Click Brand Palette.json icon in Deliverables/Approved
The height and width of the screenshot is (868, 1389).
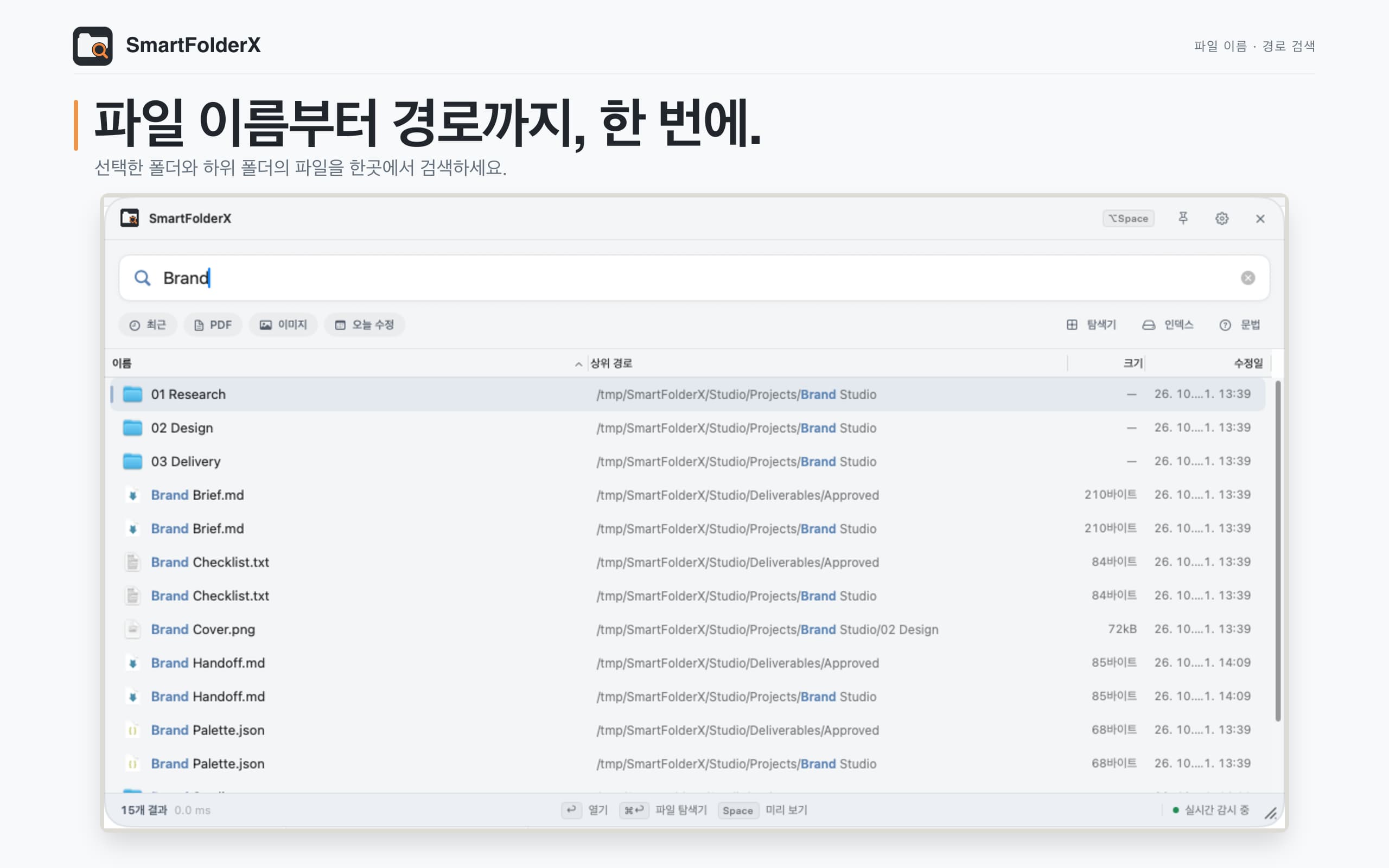[x=132, y=730]
